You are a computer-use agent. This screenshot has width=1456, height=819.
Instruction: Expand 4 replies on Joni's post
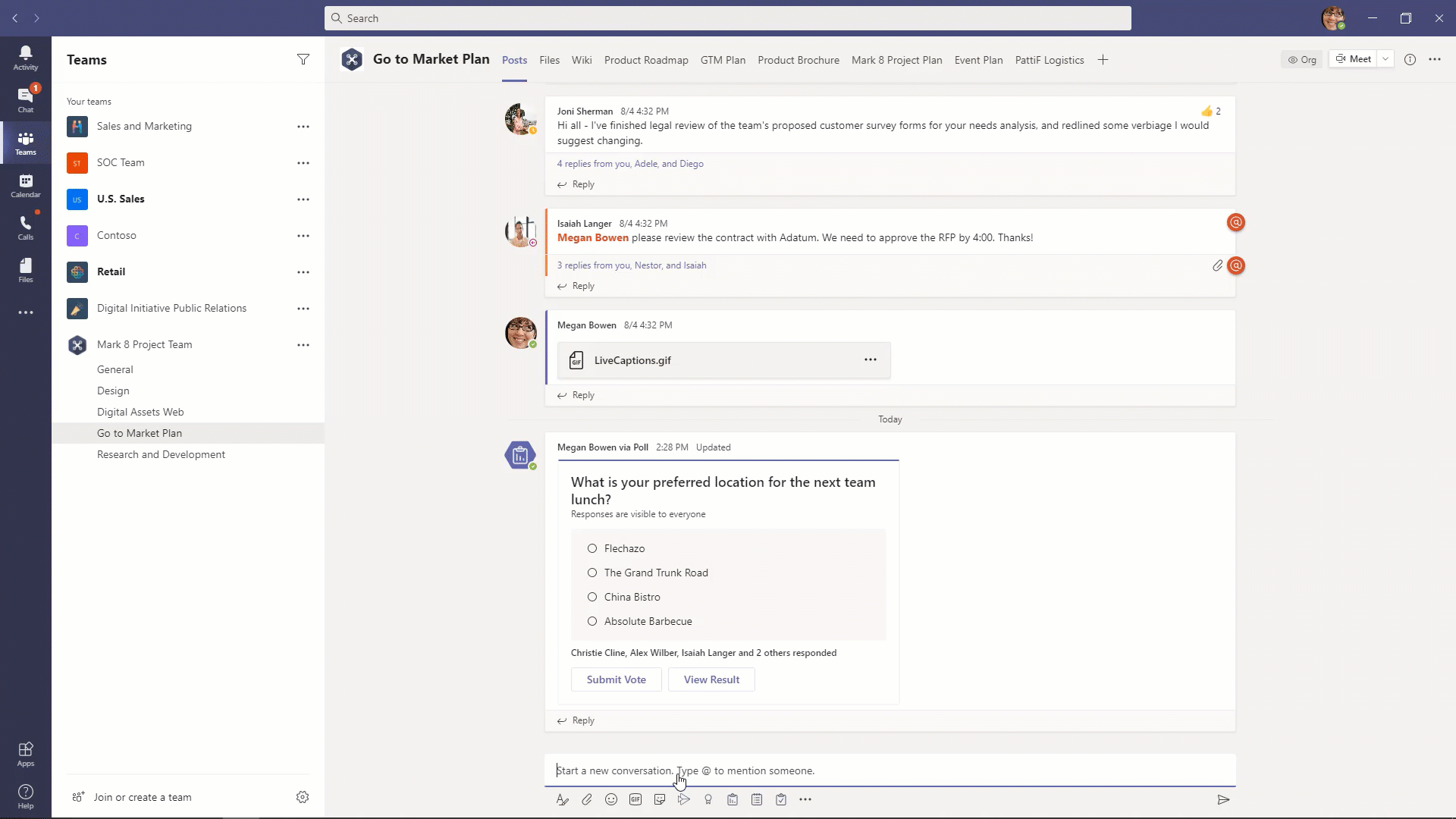point(630,164)
